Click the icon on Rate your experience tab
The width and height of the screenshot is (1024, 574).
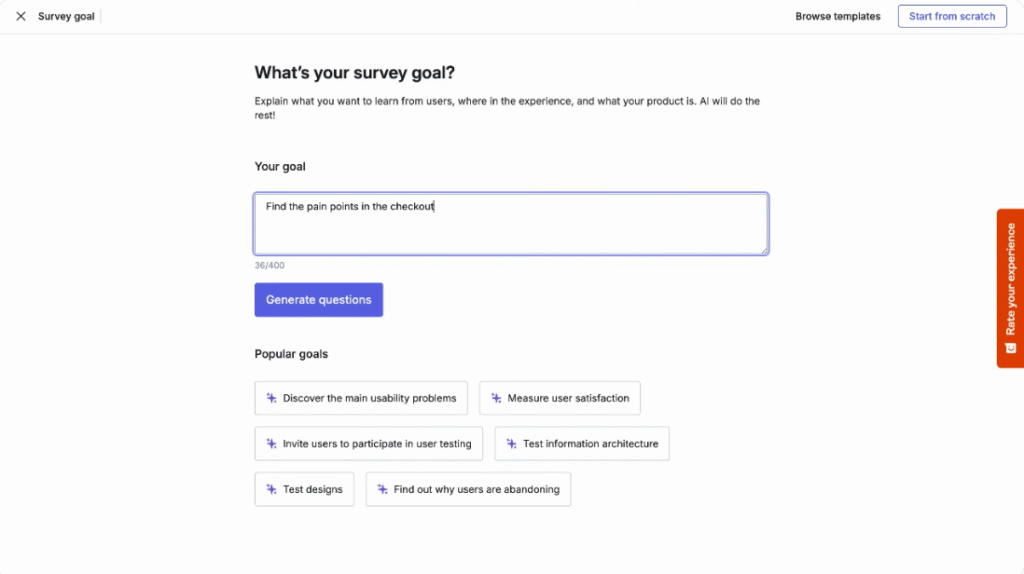(x=1010, y=348)
